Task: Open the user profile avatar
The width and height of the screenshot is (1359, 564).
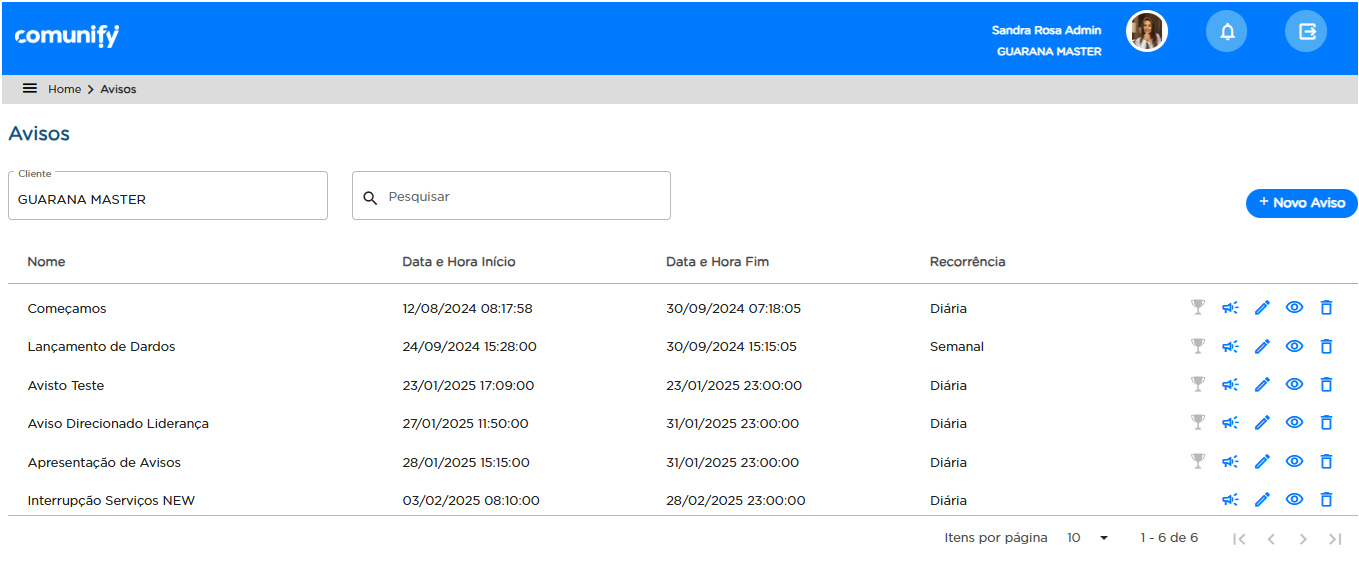Action: (x=1147, y=32)
